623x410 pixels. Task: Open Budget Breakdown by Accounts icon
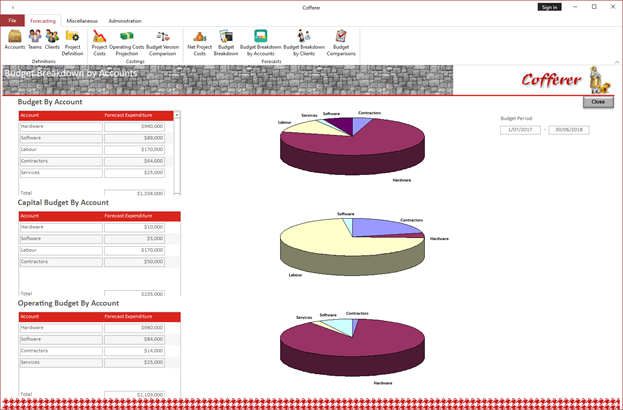[261, 43]
